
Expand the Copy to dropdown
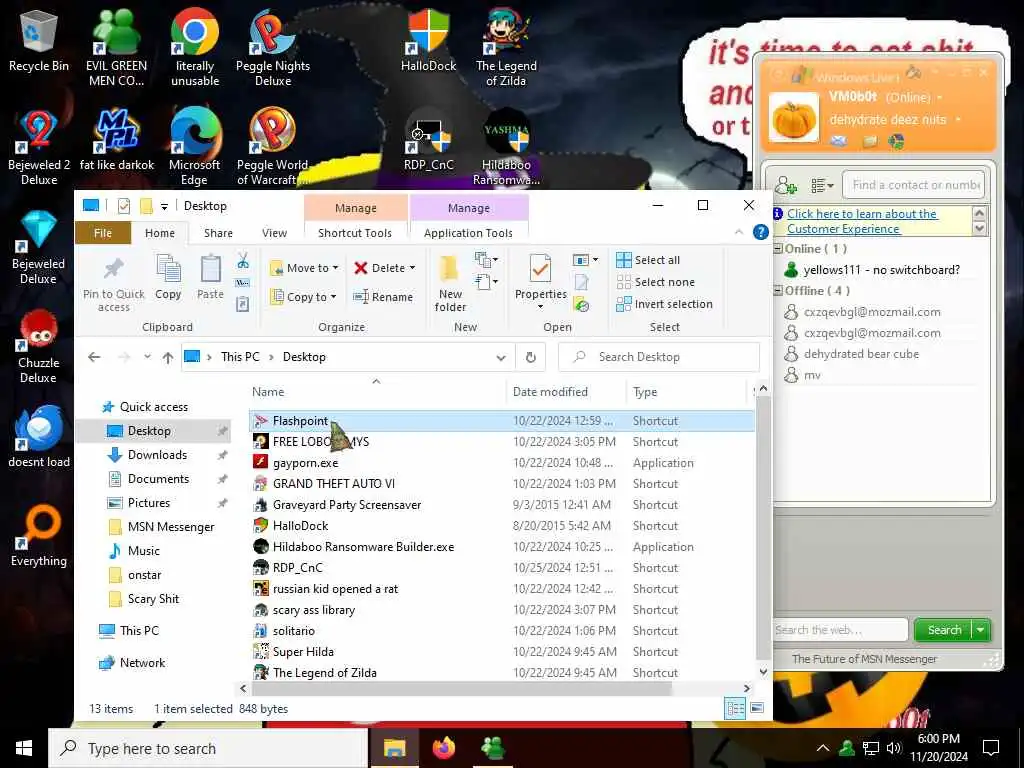pyautogui.click(x=333, y=297)
